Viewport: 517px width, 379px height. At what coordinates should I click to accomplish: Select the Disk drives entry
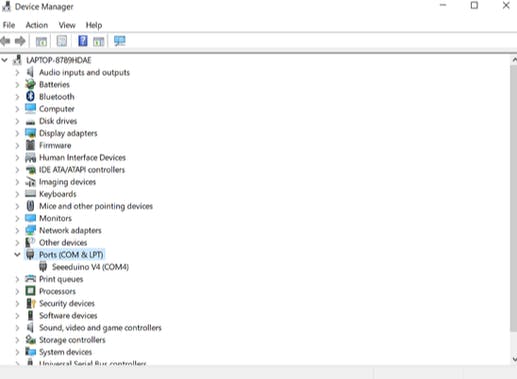point(58,121)
